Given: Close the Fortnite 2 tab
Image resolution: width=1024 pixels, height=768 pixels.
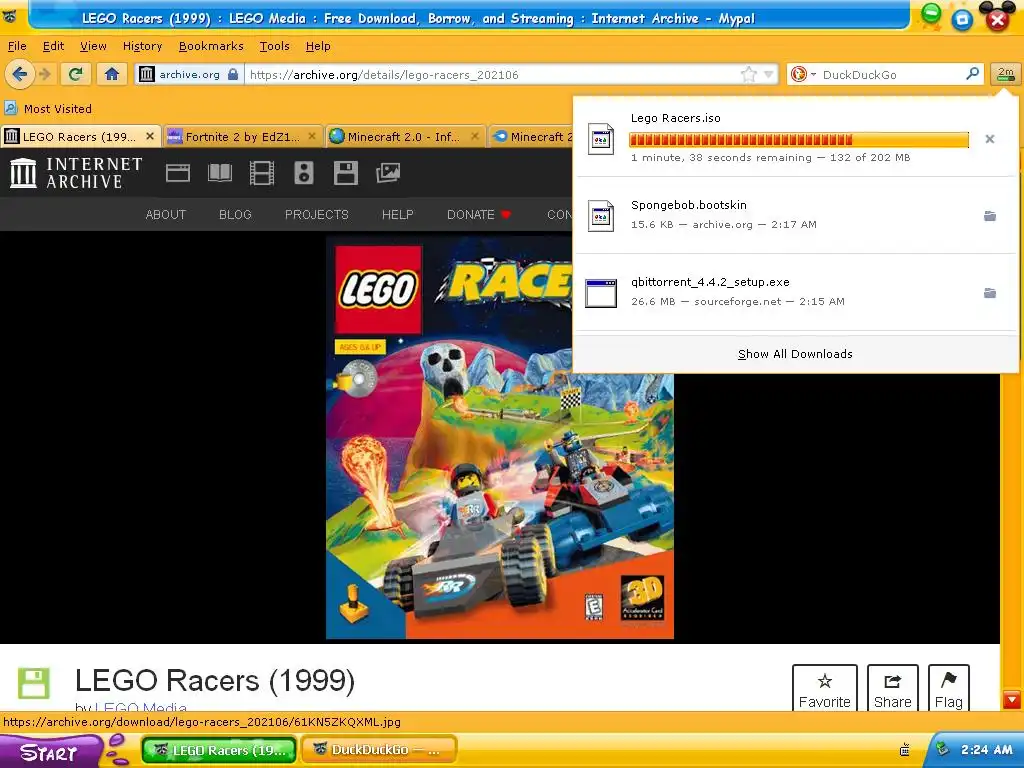Looking at the screenshot, I should [312, 136].
